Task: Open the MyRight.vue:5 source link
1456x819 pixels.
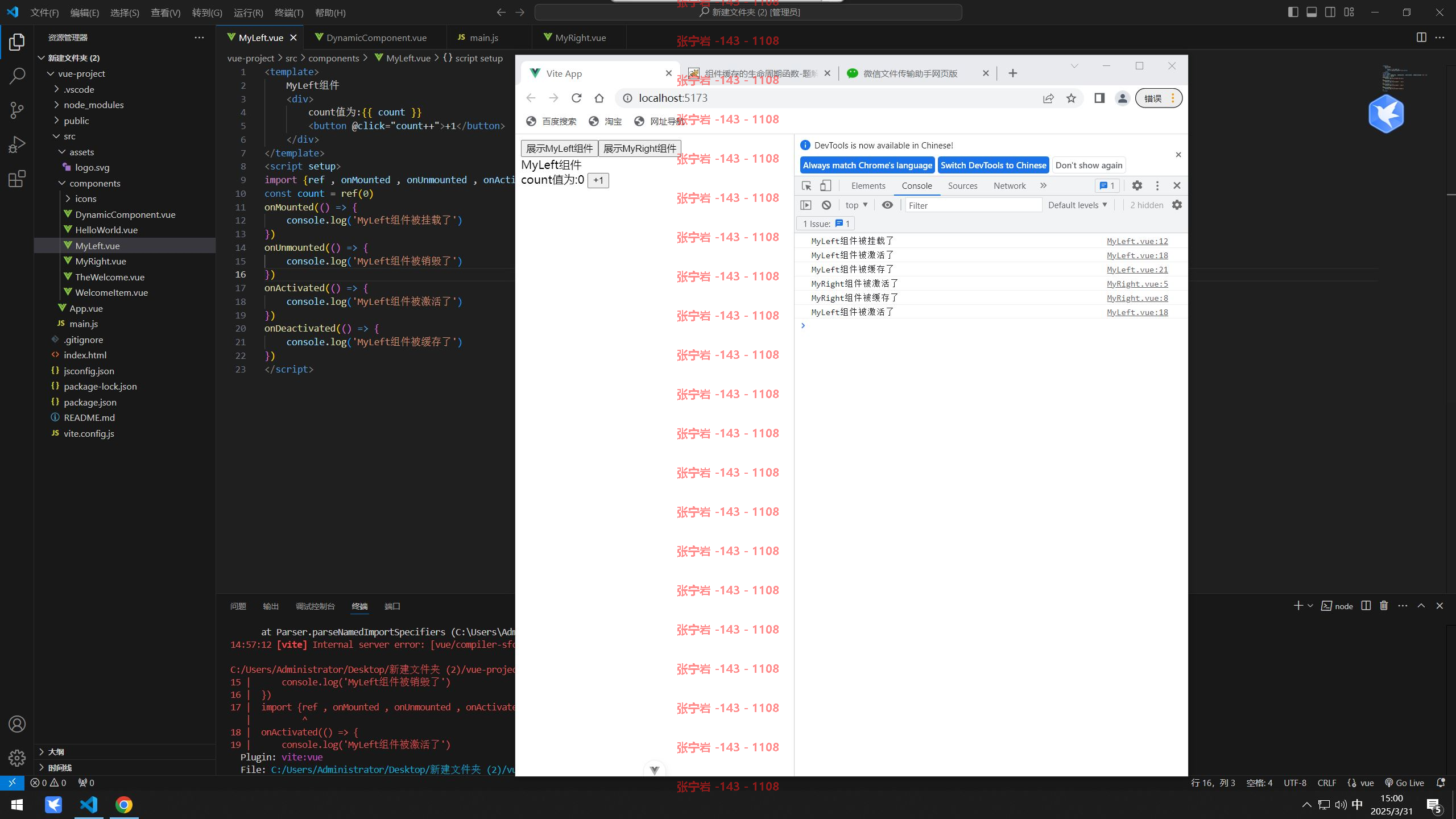Action: (1137, 284)
